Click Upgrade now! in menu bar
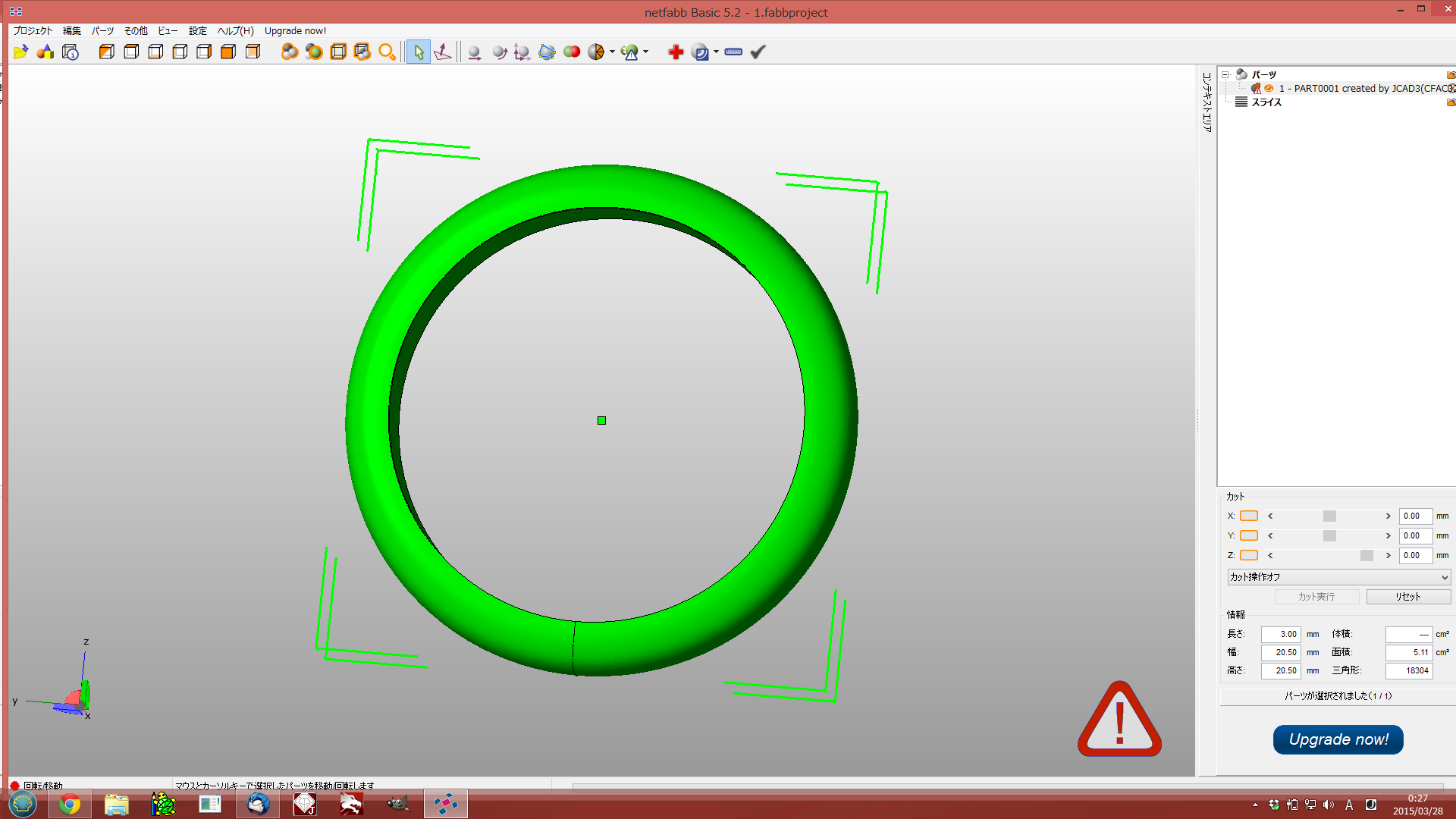The image size is (1456, 819). pyautogui.click(x=295, y=31)
